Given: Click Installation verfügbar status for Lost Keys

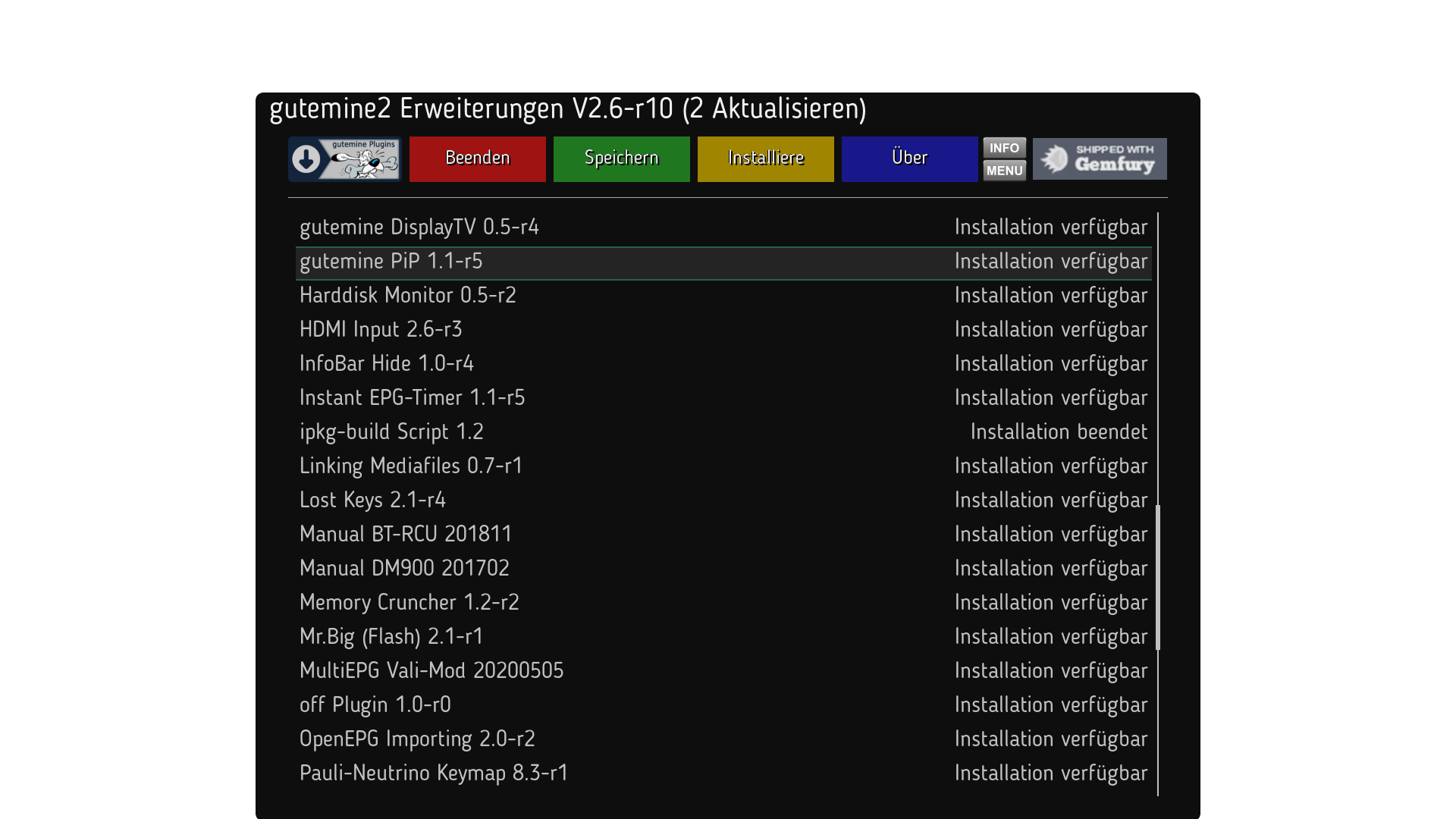Looking at the screenshot, I should coord(1051,501).
